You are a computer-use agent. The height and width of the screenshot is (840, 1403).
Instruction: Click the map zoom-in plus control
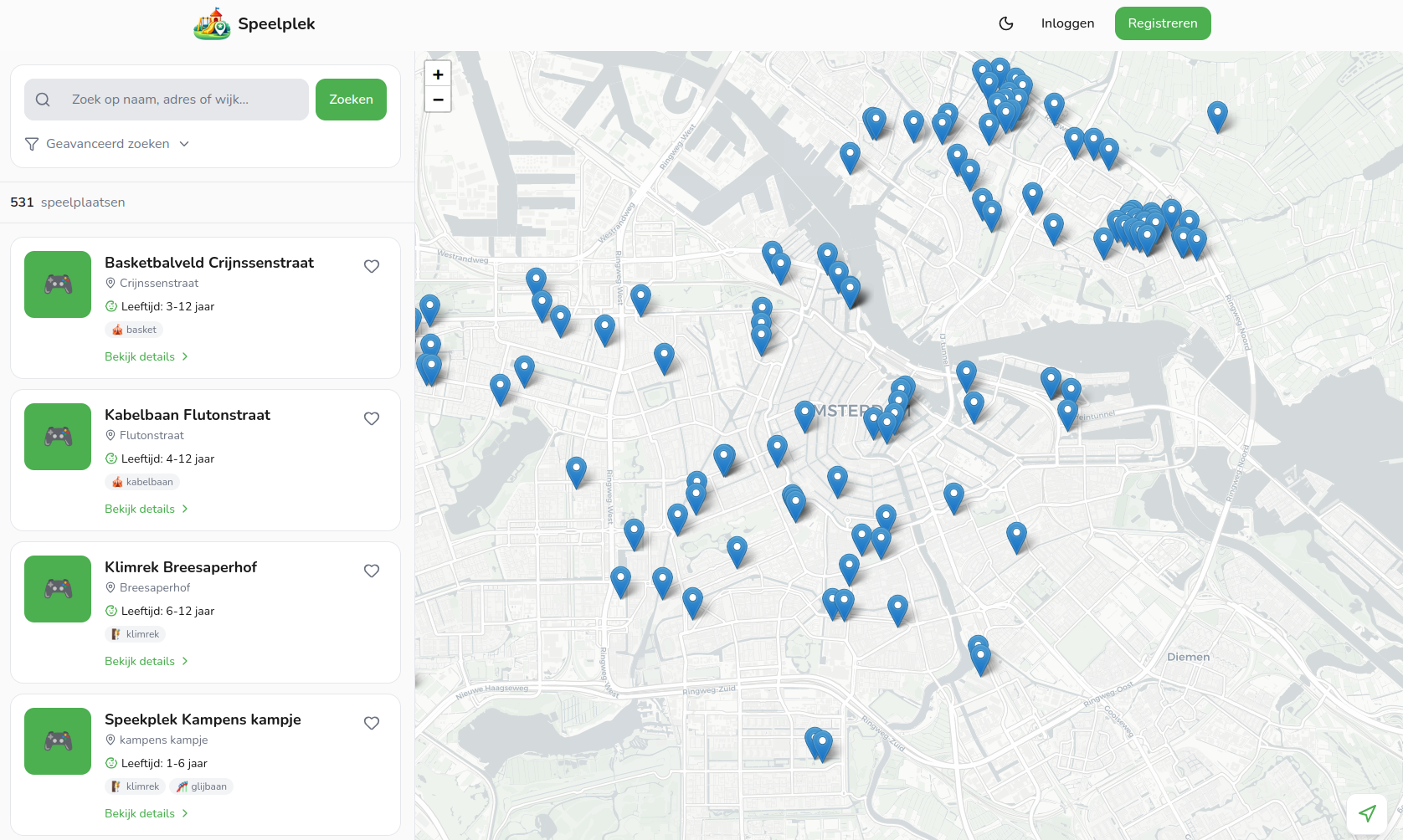(438, 74)
